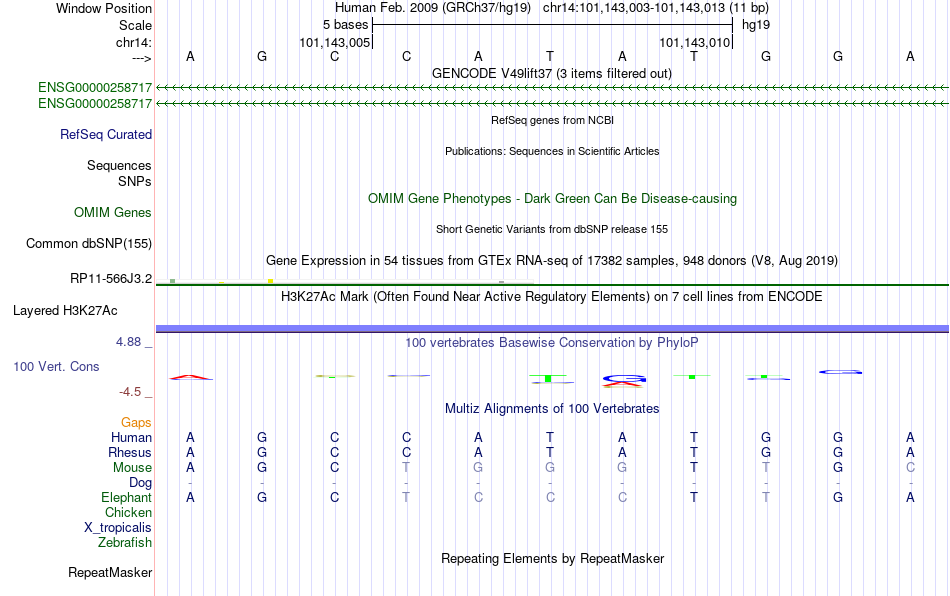The height and width of the screenshot is (596, 950).
Task: Select the X_tropicalis alignment row label
Action: (x=118, y=528)
